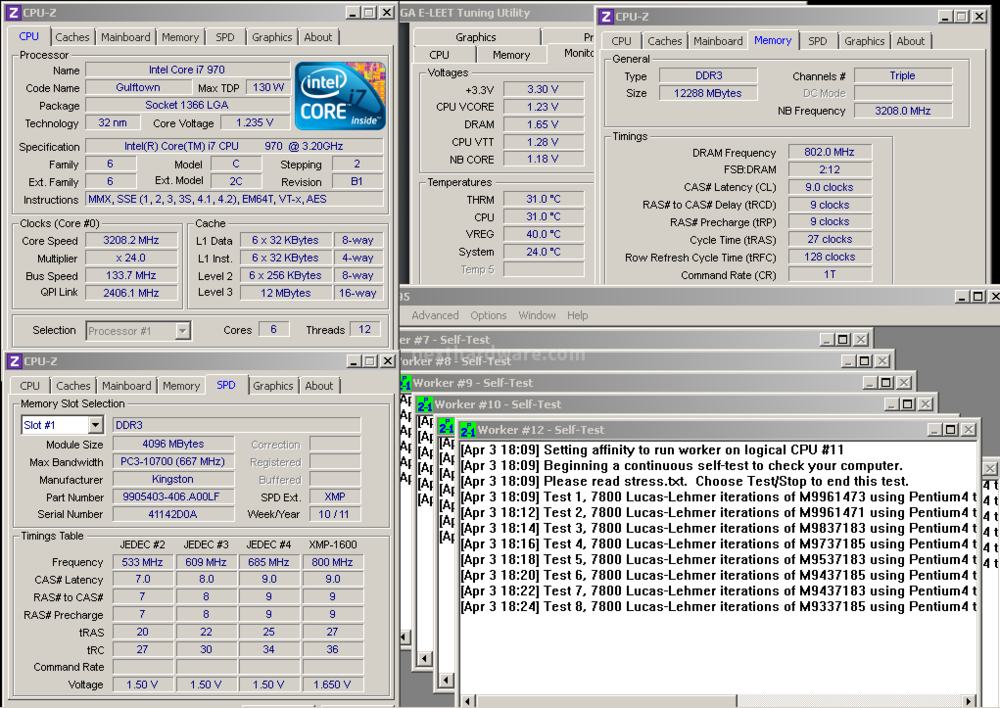Click the QPI Link value '2406.1 MHz'
Image resolution: width=1000 pixels, height=708 pixels.
point(131,293)
